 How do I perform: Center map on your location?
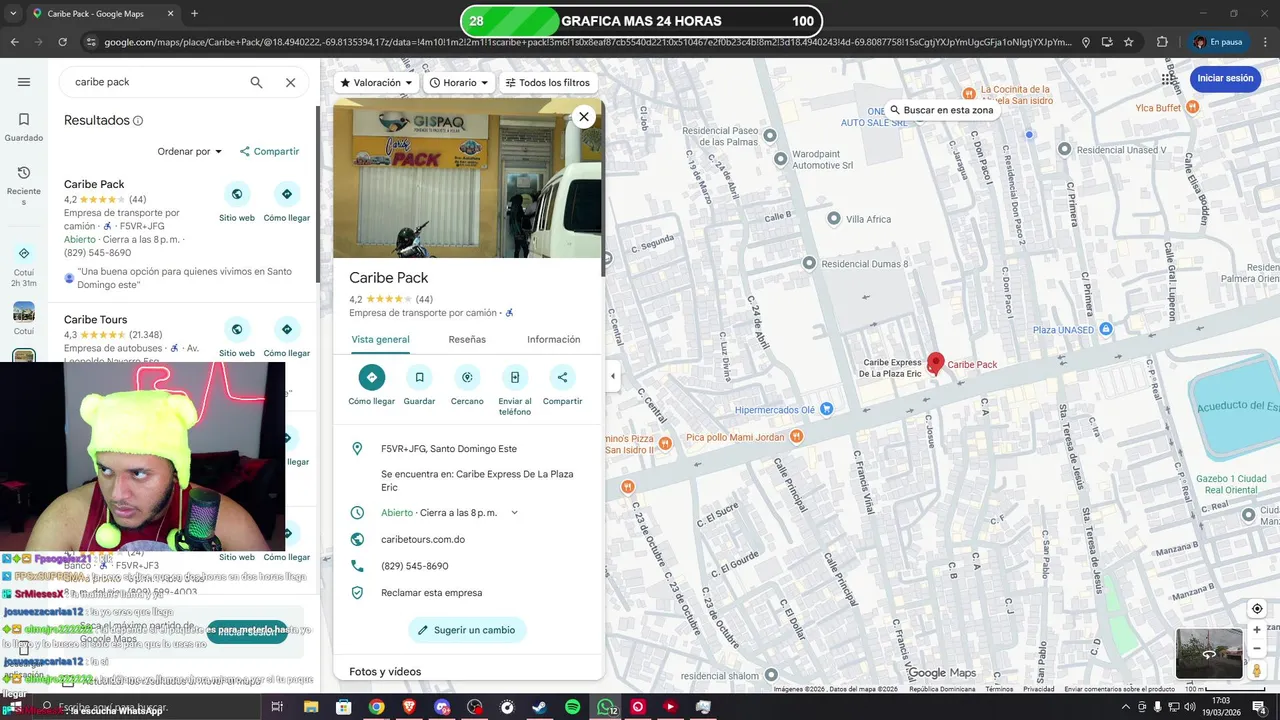point(1257,609)
